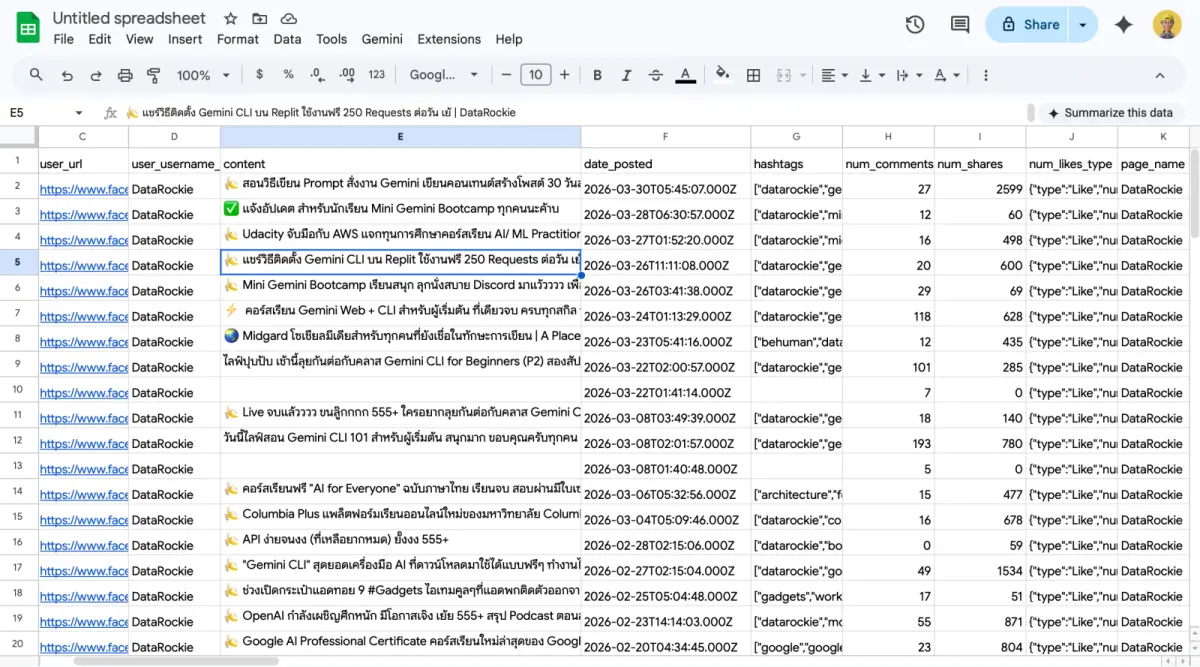The image size is (1200, 667).
Task: Select the Paint format tool
Action: (x=154, y=74)
